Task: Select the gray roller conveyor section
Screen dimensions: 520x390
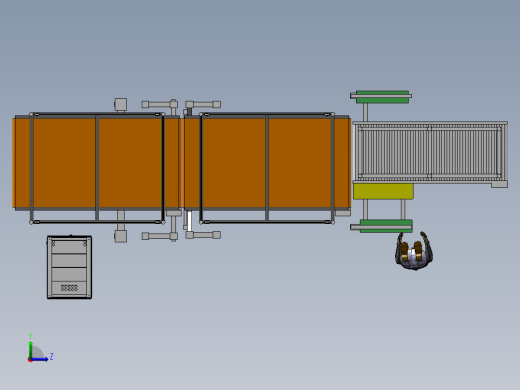Action: click(430, 152)
